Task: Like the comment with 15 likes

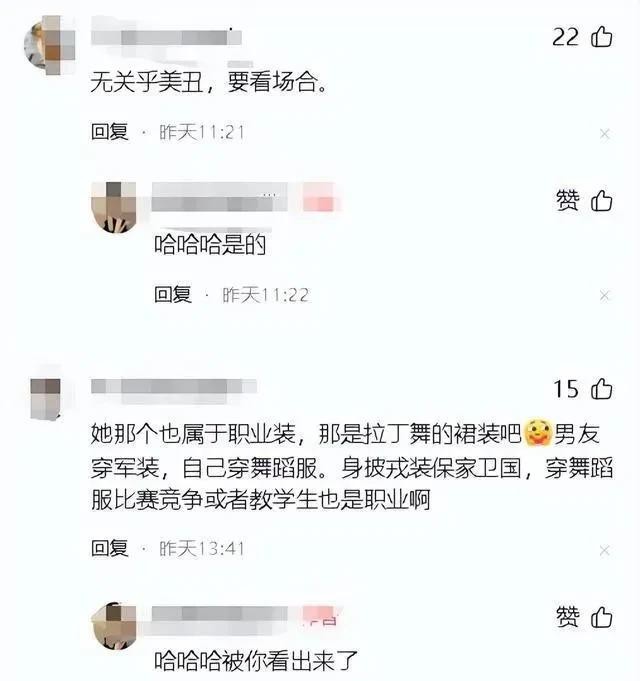Action: [x=602, y=388]
